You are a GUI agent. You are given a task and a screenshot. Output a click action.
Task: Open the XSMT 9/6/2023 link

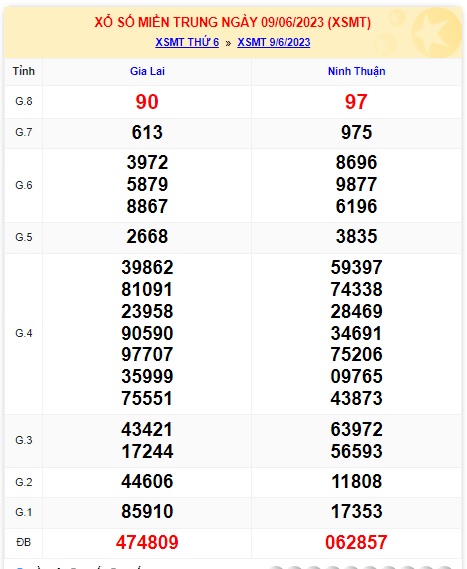pyautogui.click(x=274, y=42)
